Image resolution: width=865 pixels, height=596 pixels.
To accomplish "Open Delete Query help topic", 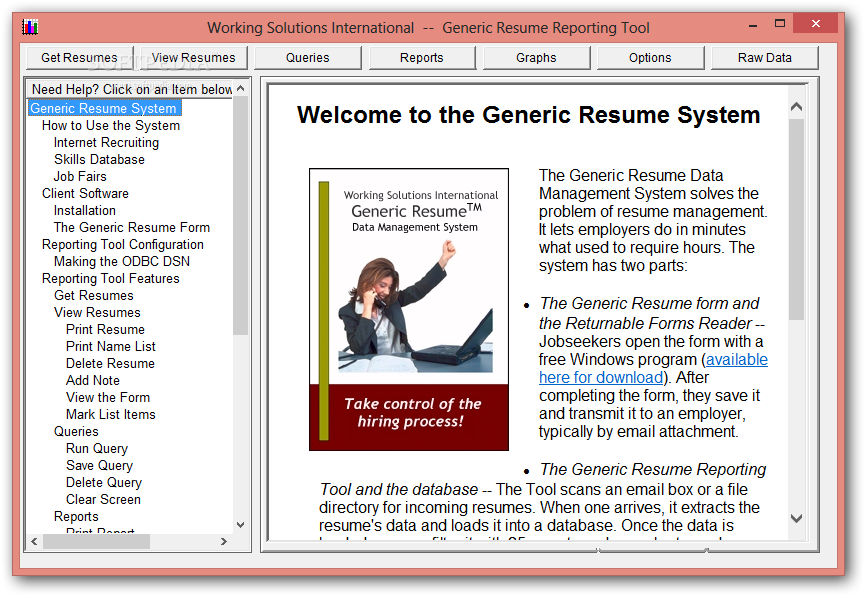I will pos(104,483).
